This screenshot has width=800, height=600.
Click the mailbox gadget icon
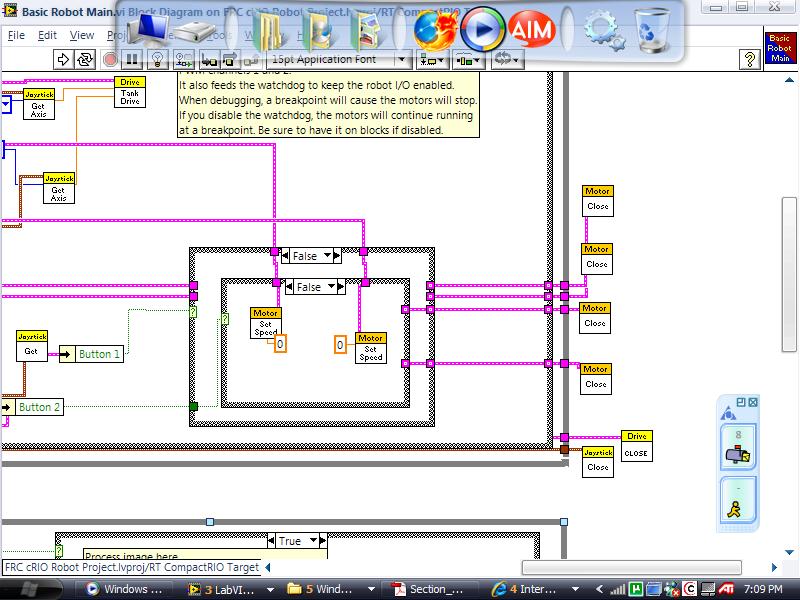(x=738, y=449)
